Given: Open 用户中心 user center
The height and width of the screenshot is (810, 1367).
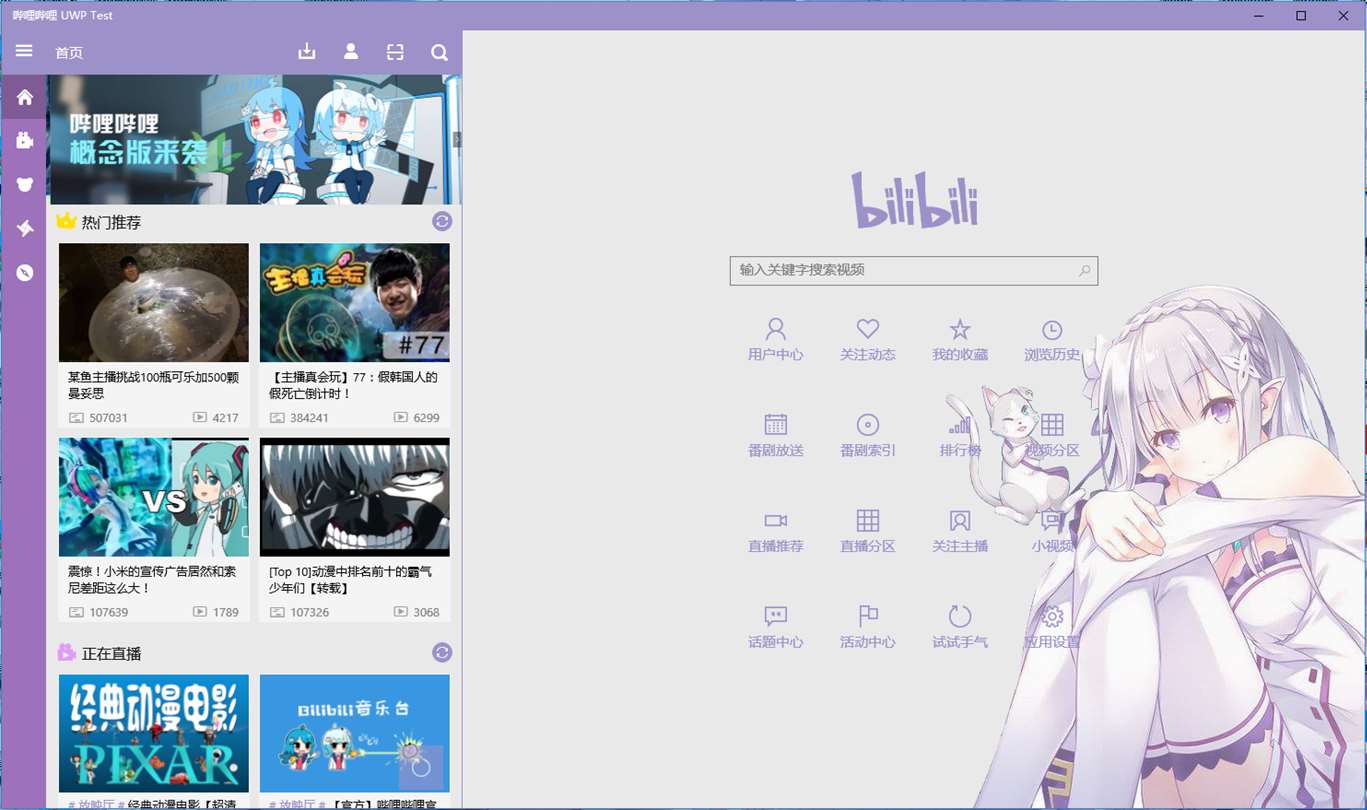Looking at the screenshot, I should tap(775, 339).
